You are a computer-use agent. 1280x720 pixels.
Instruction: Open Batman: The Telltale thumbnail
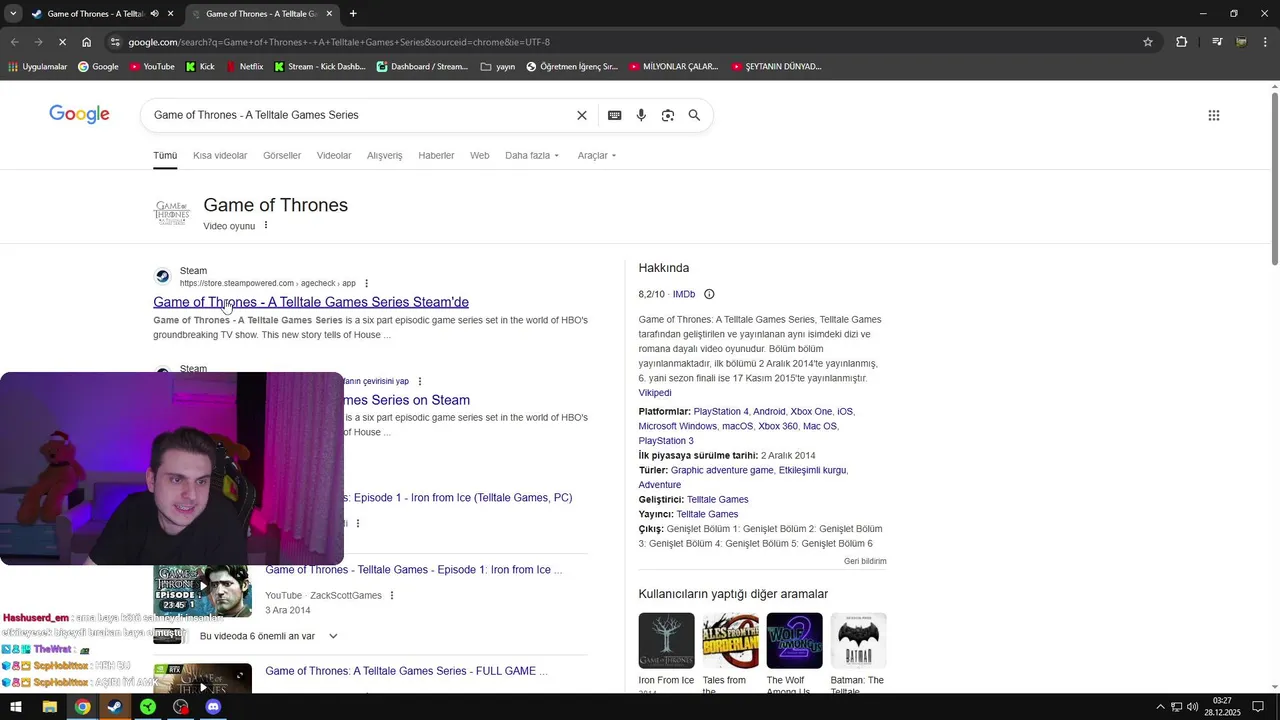click(858, 641)
